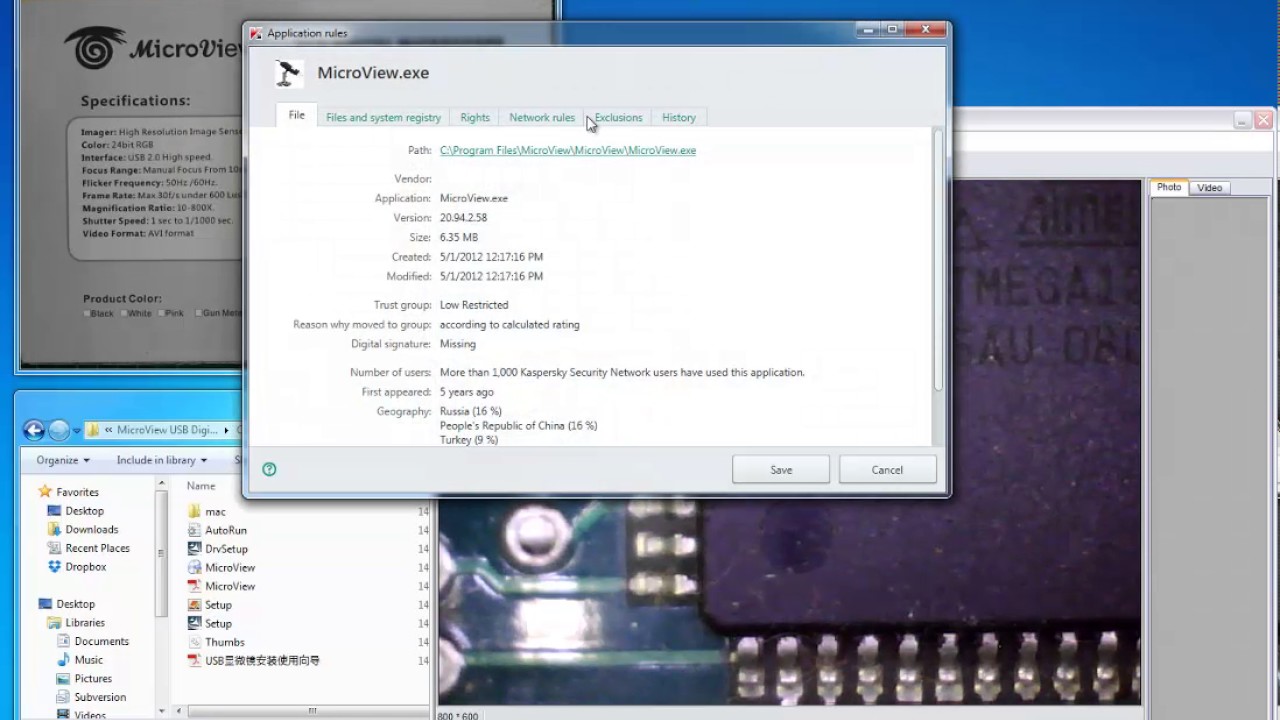Open the Network rules tab
Viewport: 1280px width, 720px height.
tap(542, 117)
